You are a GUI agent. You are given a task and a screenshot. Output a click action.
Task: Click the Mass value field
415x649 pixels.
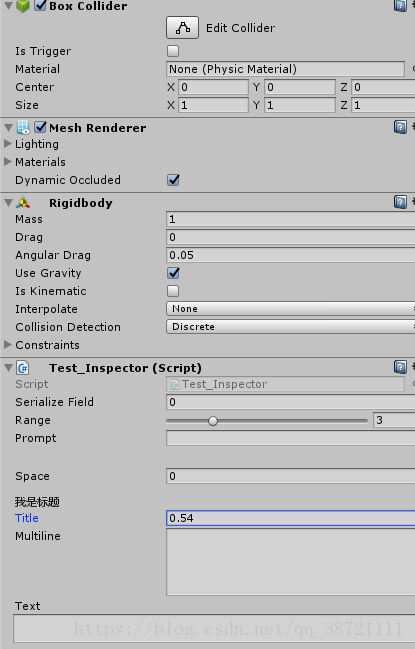tap(290, 219)
